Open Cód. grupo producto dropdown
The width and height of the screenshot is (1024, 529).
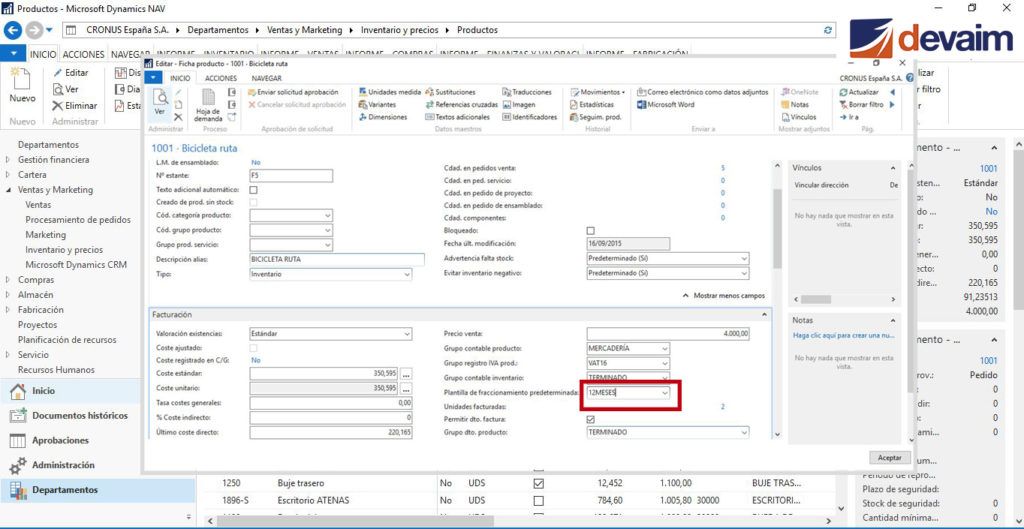[x=328, y=230]
